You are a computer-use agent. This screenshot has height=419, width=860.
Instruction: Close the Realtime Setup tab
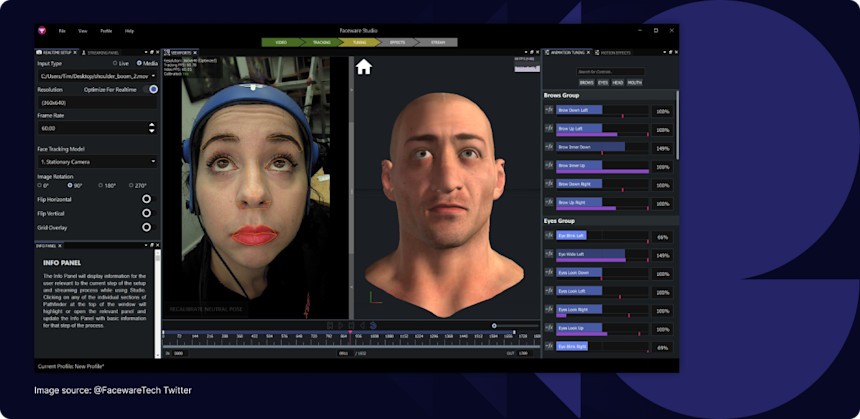[76, 53]
